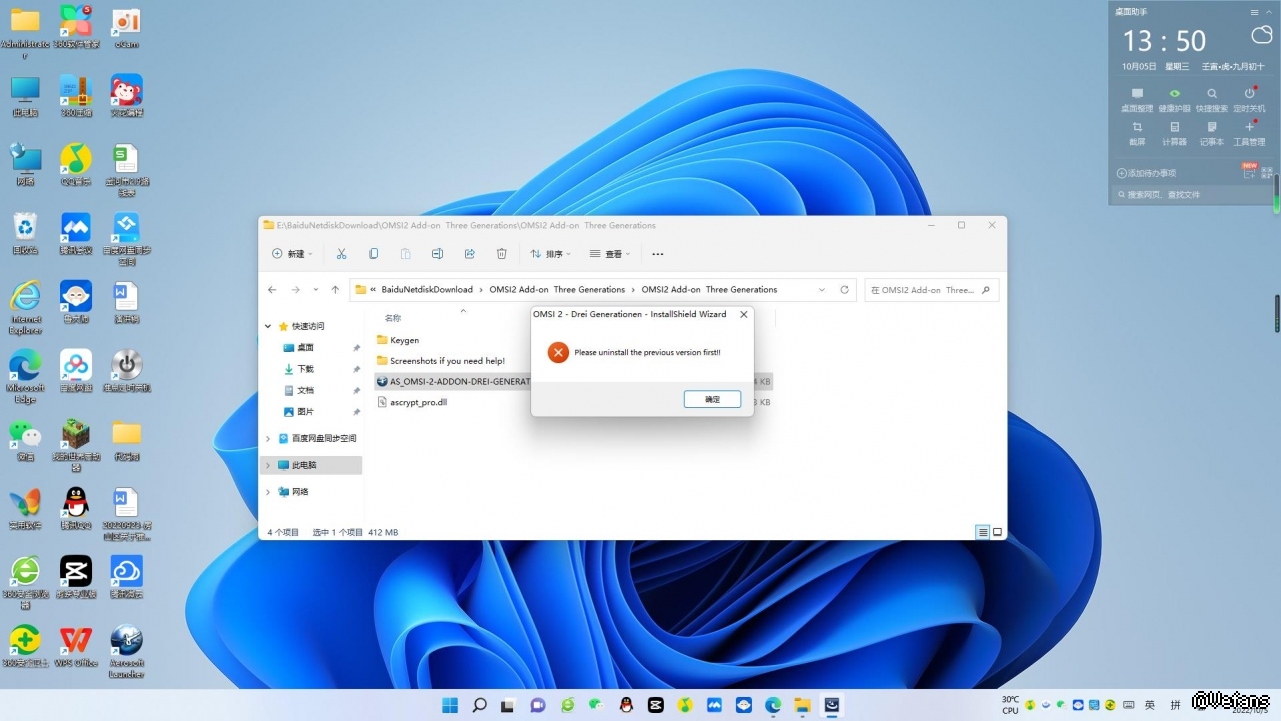Switch to large icons view toggle

click(x=997, y=532)
